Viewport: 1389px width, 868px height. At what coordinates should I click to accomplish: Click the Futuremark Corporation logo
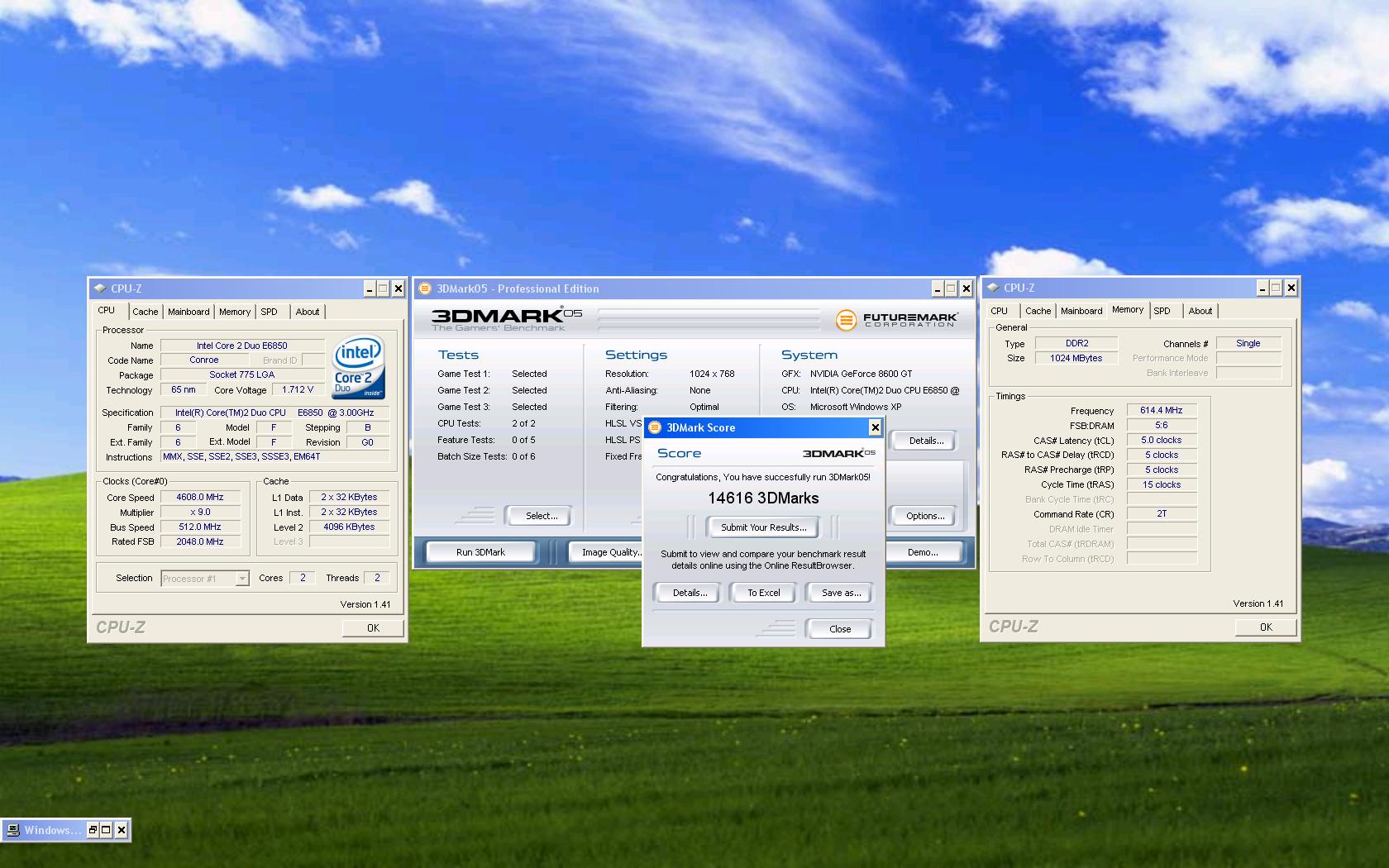[896, 319]
